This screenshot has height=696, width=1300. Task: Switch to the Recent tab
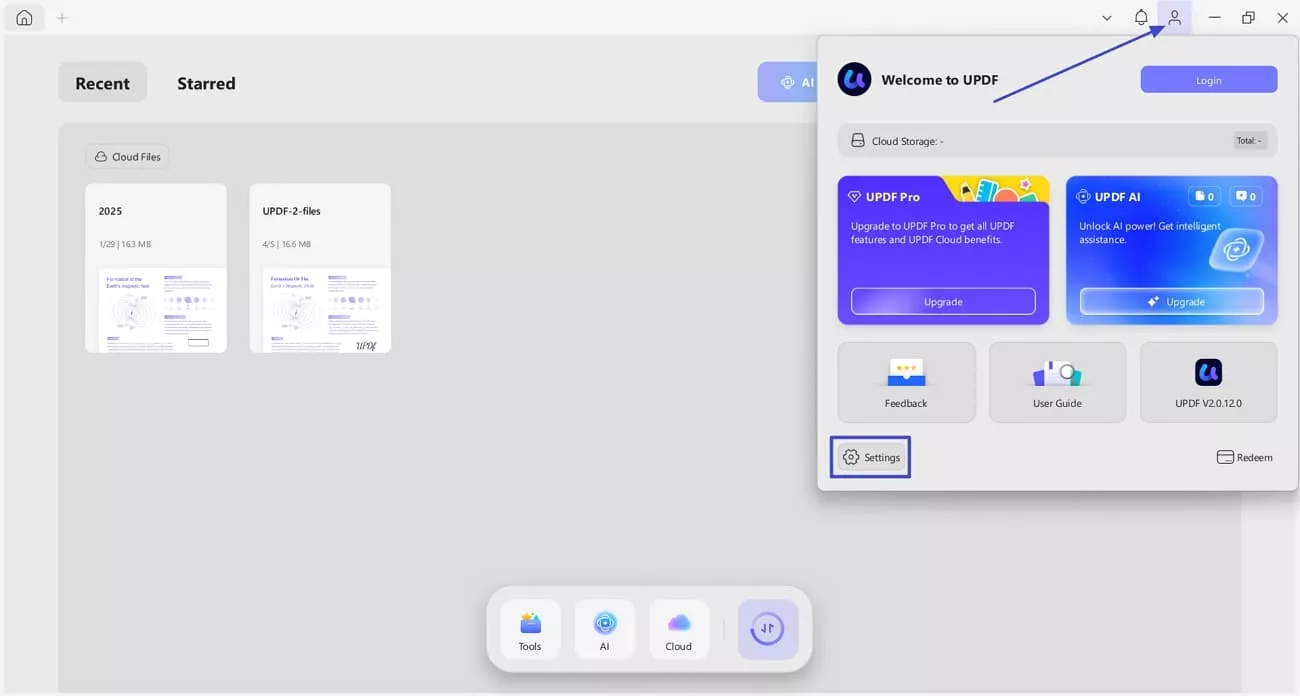pos(102,83)
